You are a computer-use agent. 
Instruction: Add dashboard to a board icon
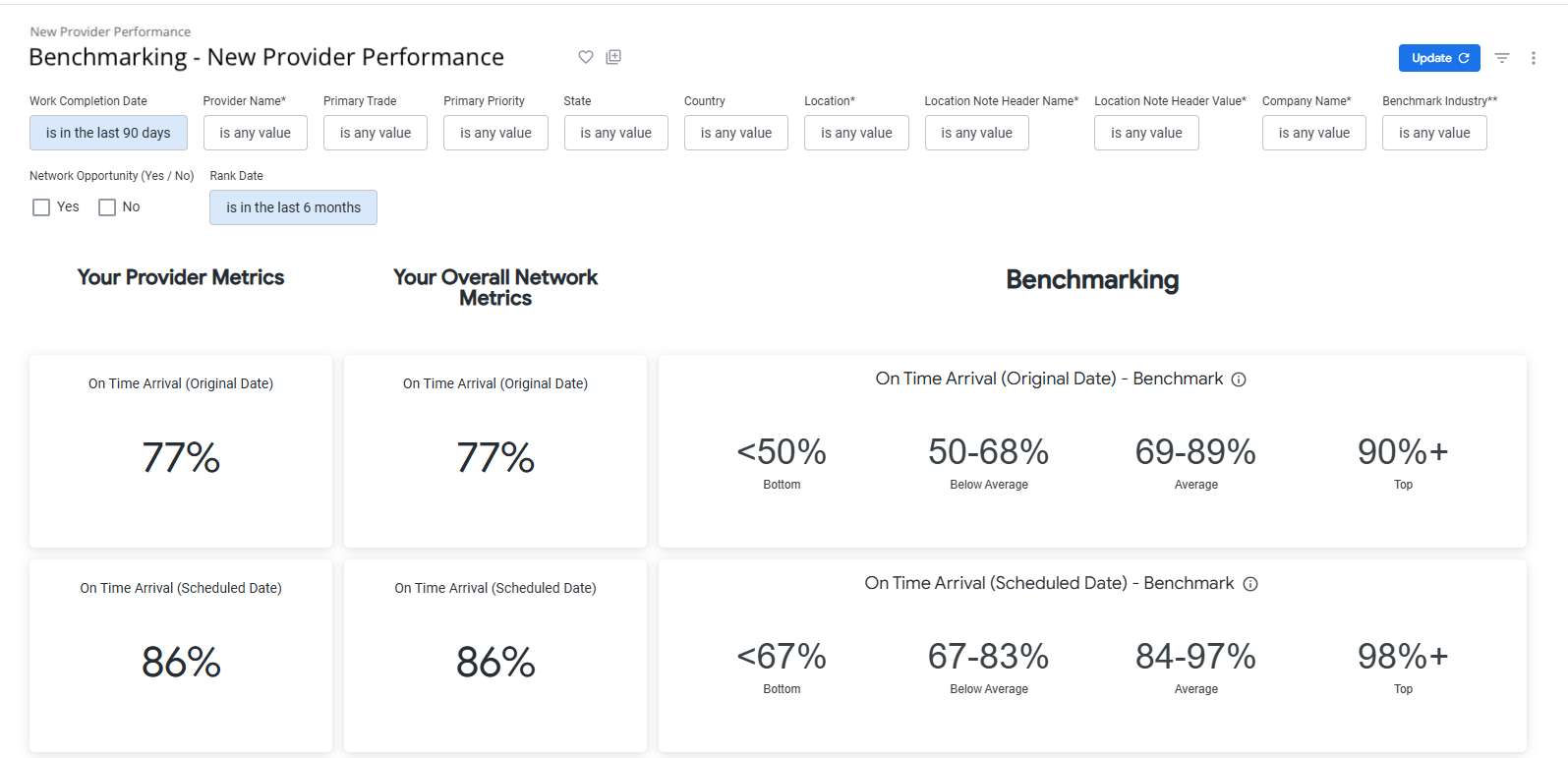613,57
